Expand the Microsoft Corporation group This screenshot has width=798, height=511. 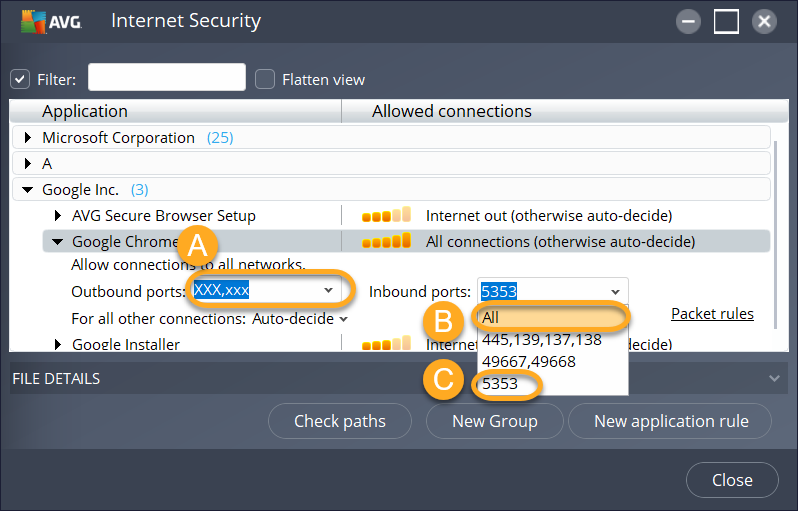click(x=28, y=138)
